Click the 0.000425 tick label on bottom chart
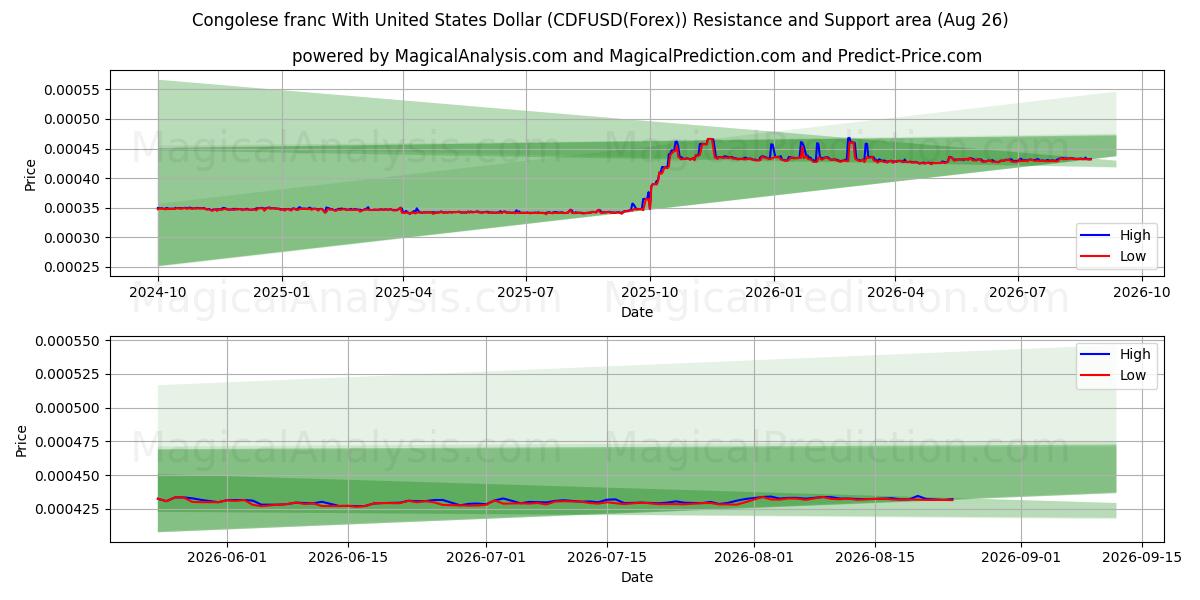Image resolution: width=1200 pixels, height=600 pixels. tap(68, 509)
